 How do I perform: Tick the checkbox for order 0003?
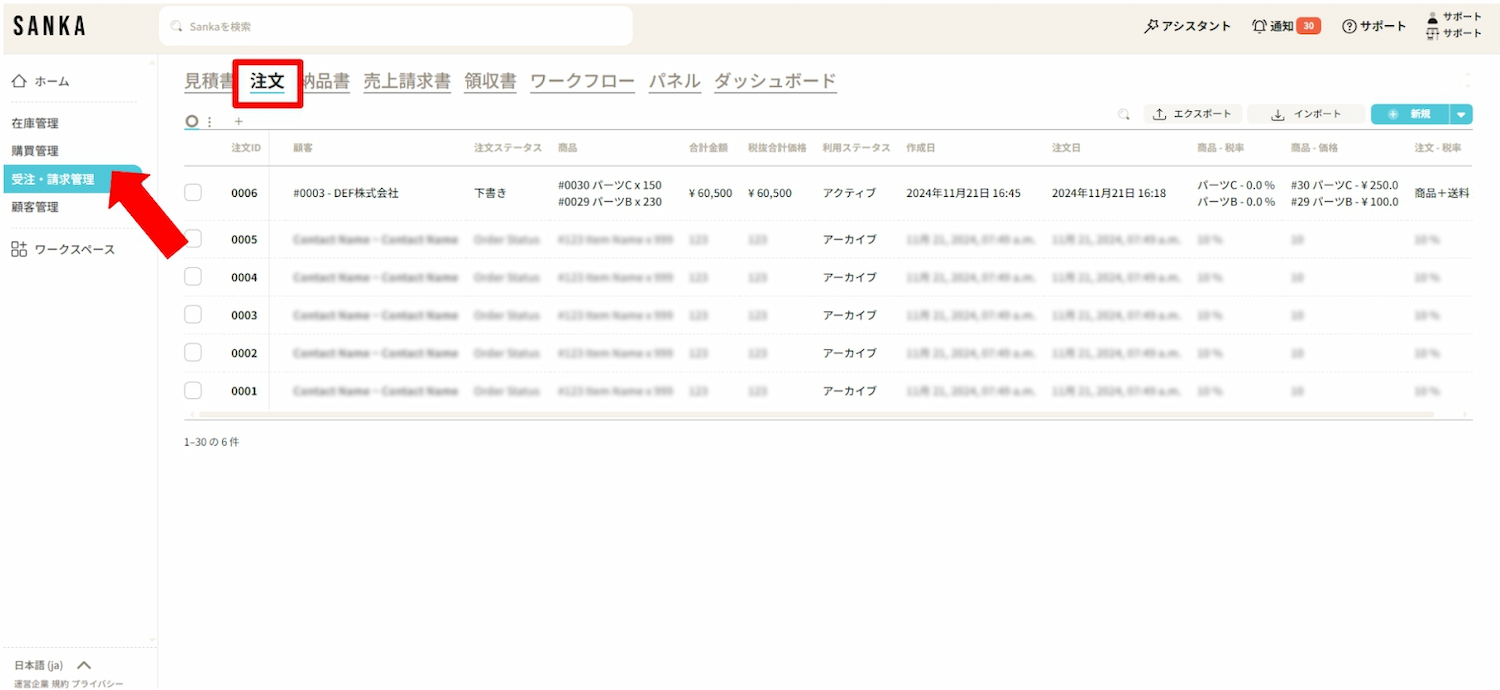(193, 314)
